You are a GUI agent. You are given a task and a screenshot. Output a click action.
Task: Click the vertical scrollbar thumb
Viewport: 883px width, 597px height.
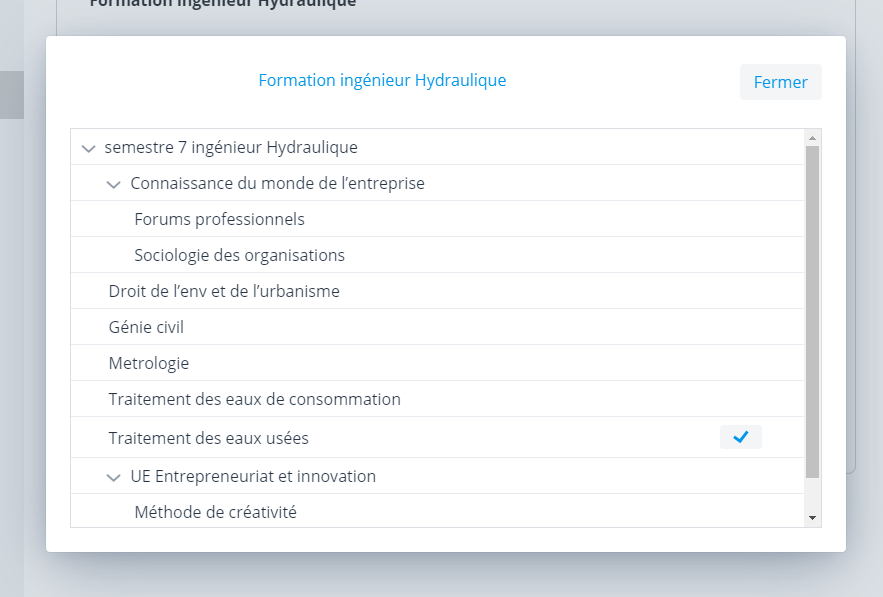click(x=812, y=310)
